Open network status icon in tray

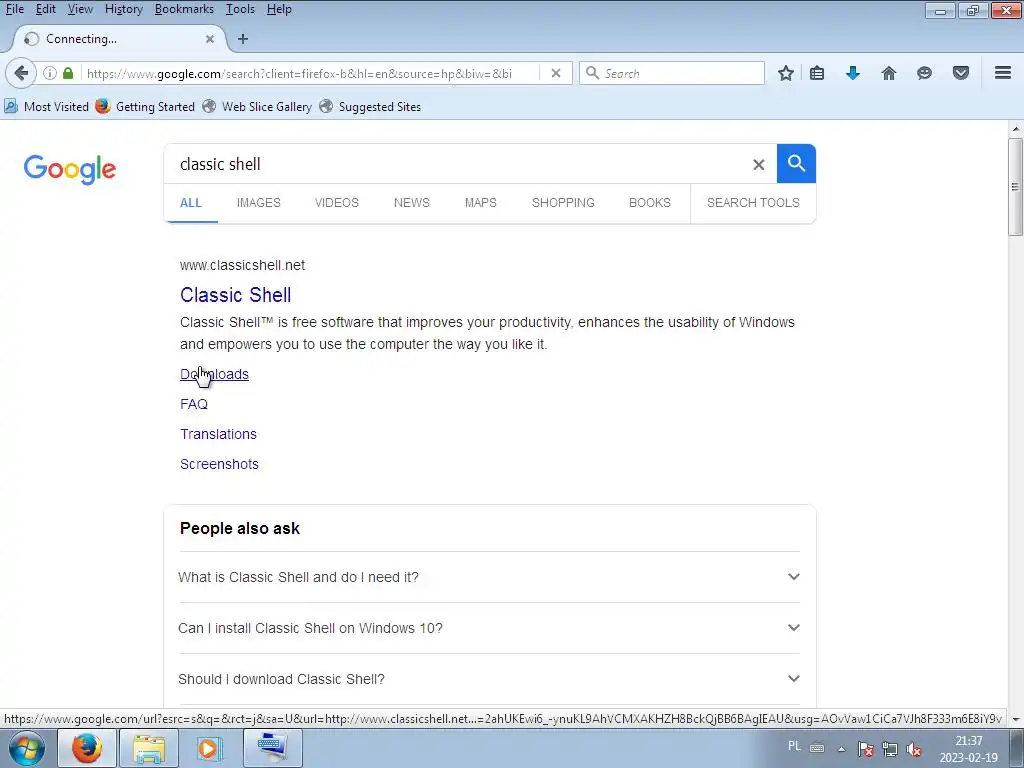pos(889,749)
